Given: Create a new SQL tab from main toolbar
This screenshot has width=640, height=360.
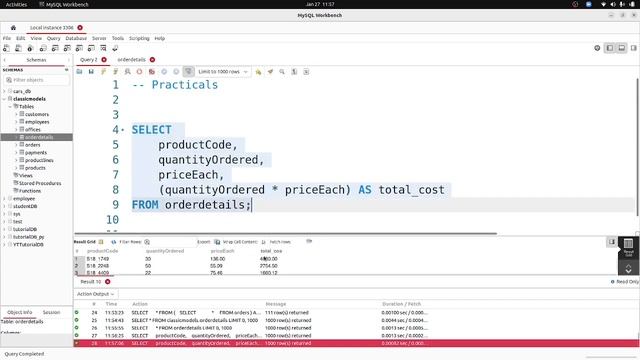Looking at the screenshot, I should pyautogui.click(x=6, y=48).
